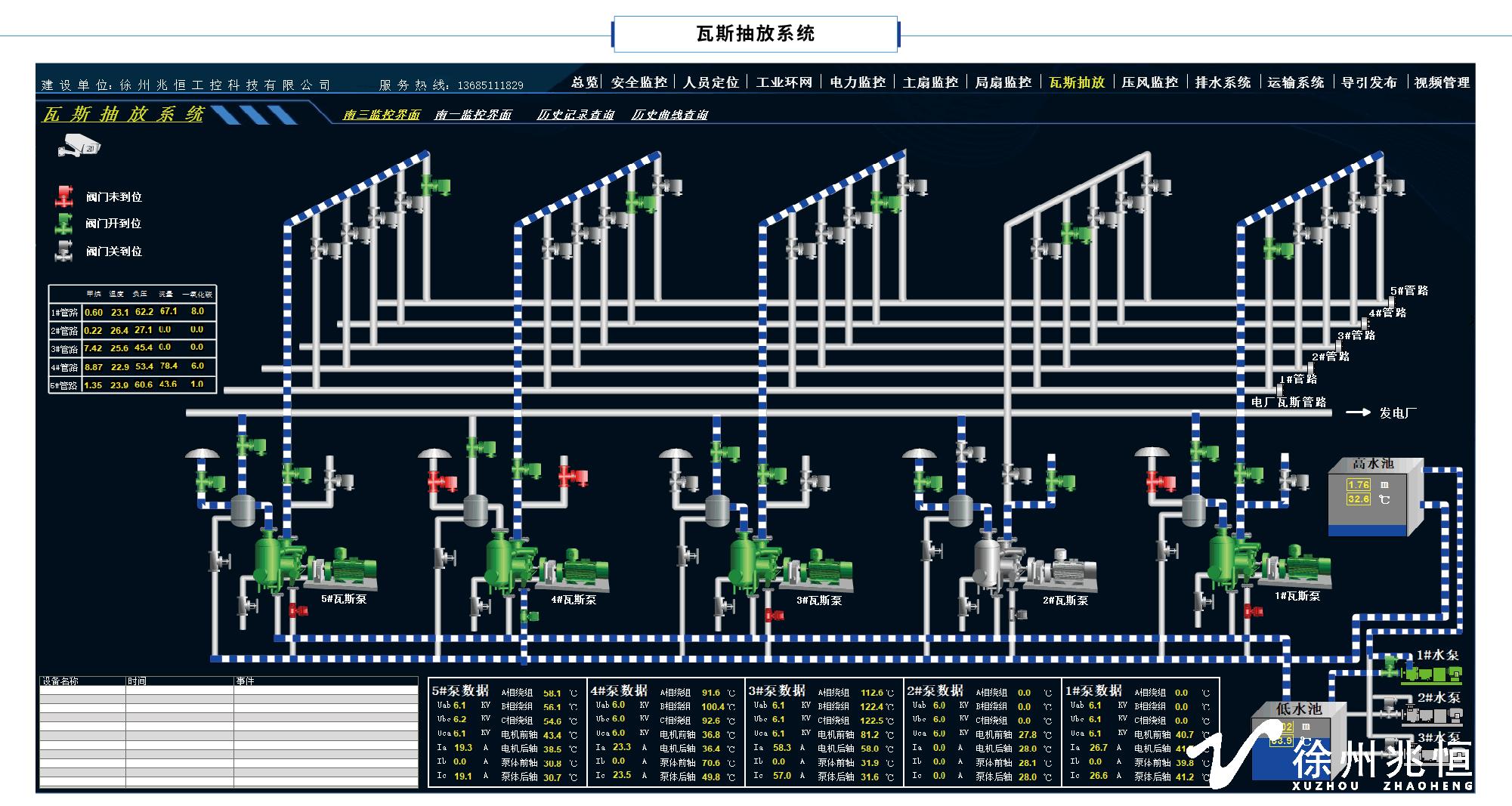Open 历史曲线查询 link
The height and width of the screenshot is (806, 1512).
click(x=669, y=115)
